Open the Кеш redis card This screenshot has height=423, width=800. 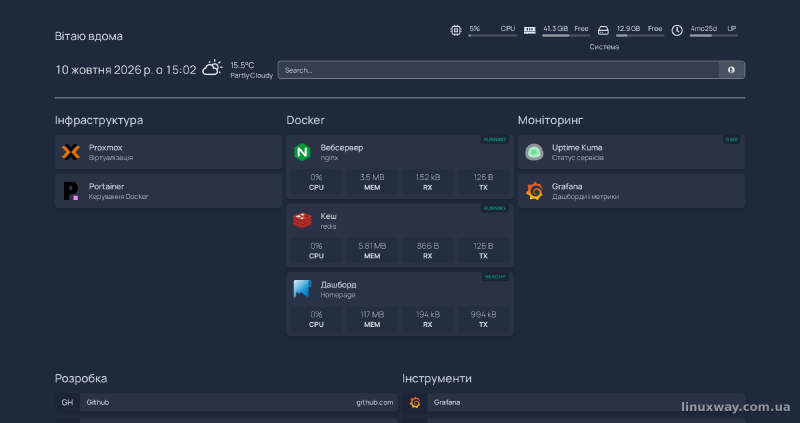[400, 235]
